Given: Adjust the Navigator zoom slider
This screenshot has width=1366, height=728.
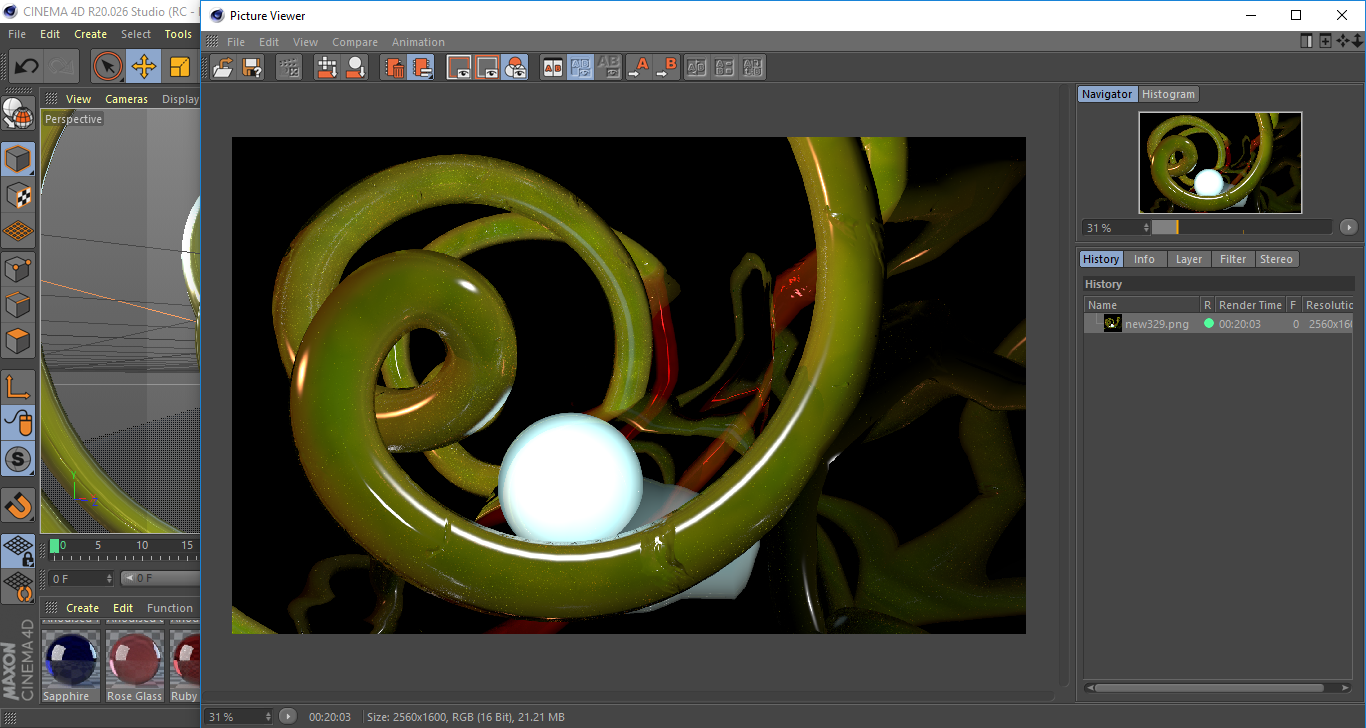Looking at the screenshot, I should [1241, 227].
